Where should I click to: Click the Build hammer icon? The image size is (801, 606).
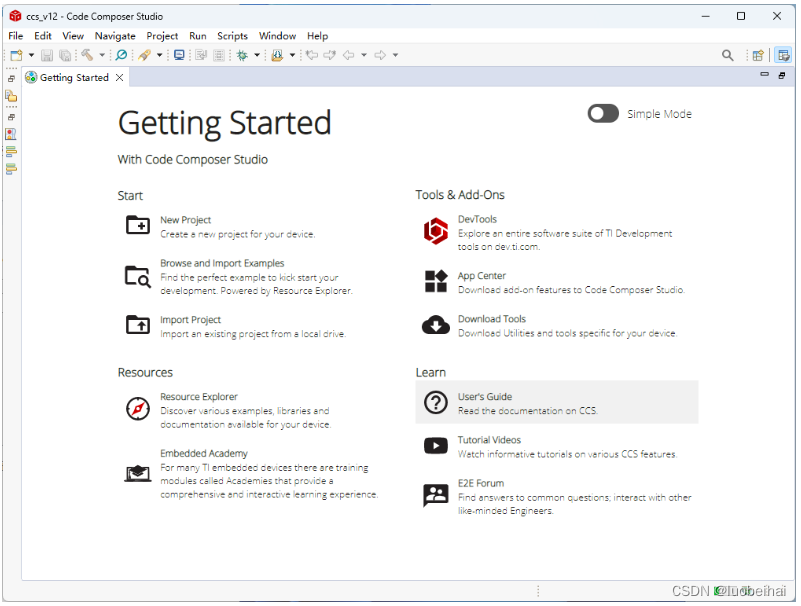pyautogui.click(x=87, y=55)
